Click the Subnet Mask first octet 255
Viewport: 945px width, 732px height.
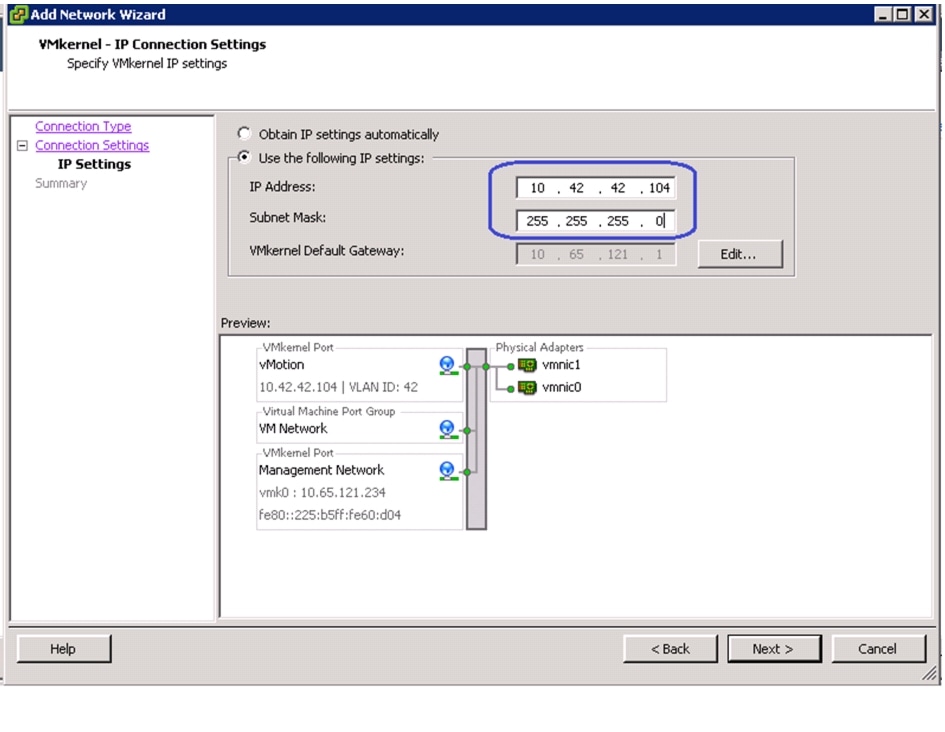coord(537,221)
